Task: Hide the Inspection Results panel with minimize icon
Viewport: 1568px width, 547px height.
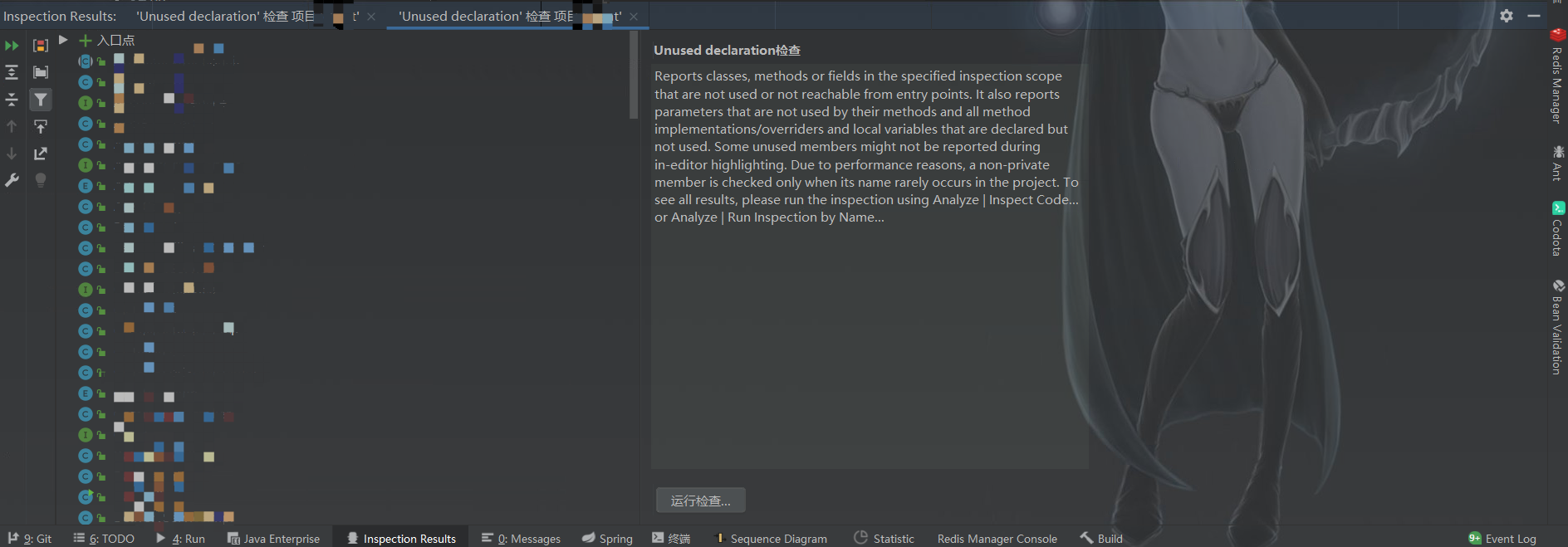Action: [x=1534, y=16]
